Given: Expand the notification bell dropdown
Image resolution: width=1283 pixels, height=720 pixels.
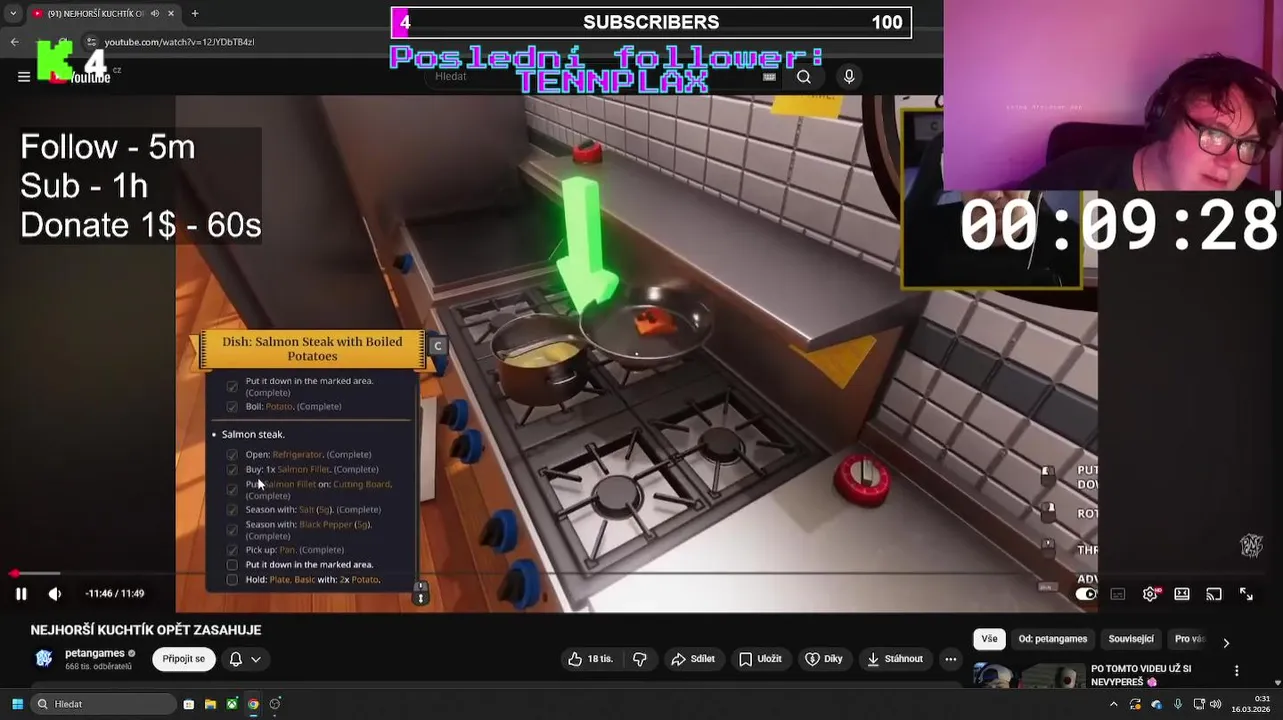Looking at the screenshot, I should [x=256, y=659].
